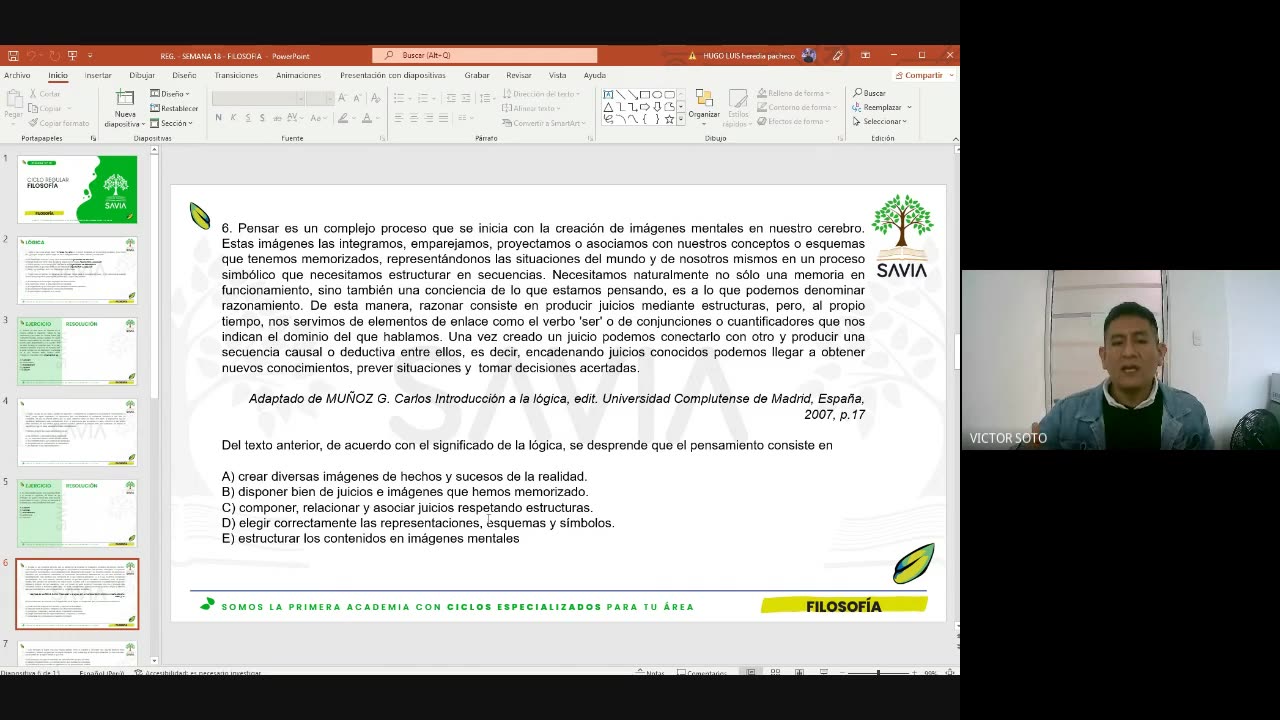This screenshot has height=720, width=1280.
Task: Click the Nueva diapositiva icon
Action: point(125,98)
